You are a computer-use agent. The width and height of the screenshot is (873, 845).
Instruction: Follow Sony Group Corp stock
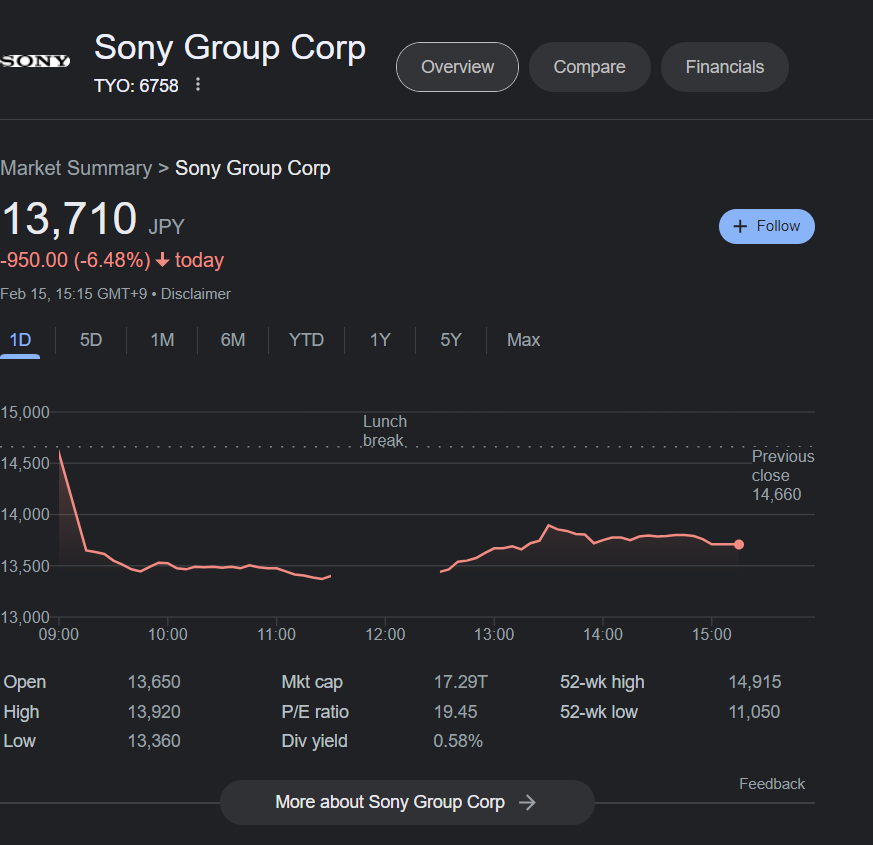point(766,226)
